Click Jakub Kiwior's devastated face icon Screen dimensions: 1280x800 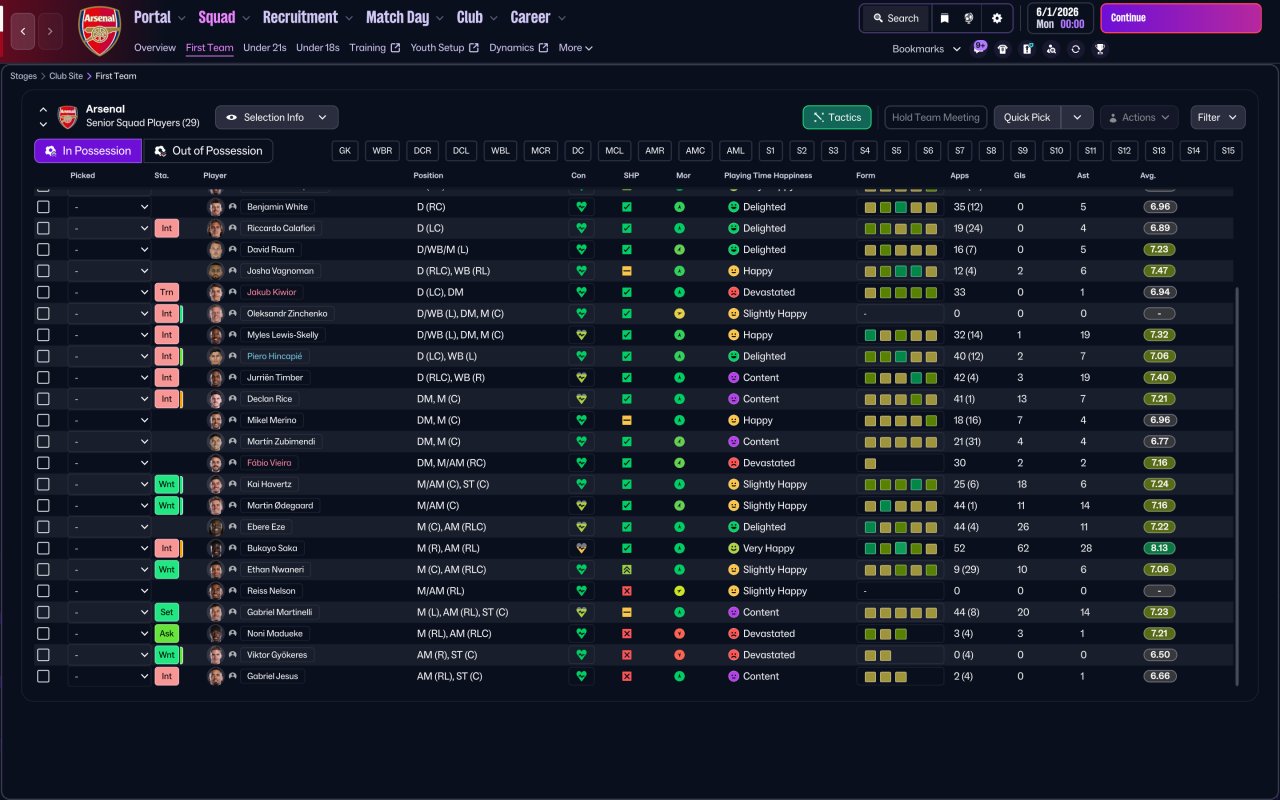733,292
